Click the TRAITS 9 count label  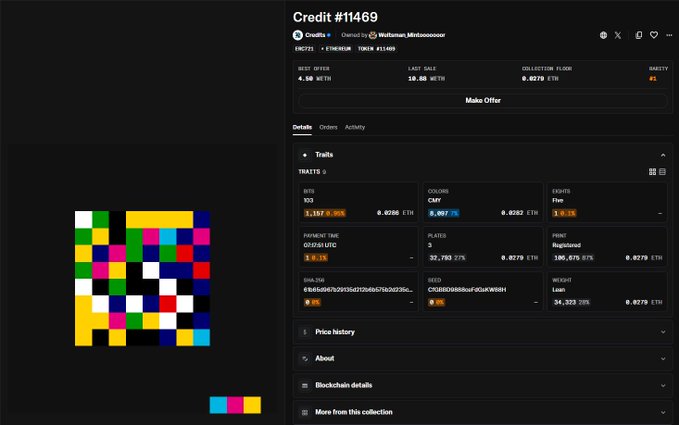[x=312, y=172]
